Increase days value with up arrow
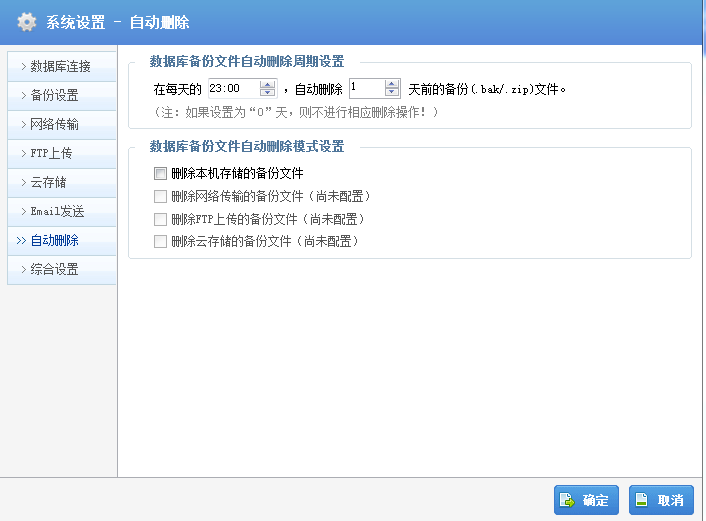Image resolution: width=706 pixels, height=521 pixels. (392, 84)
